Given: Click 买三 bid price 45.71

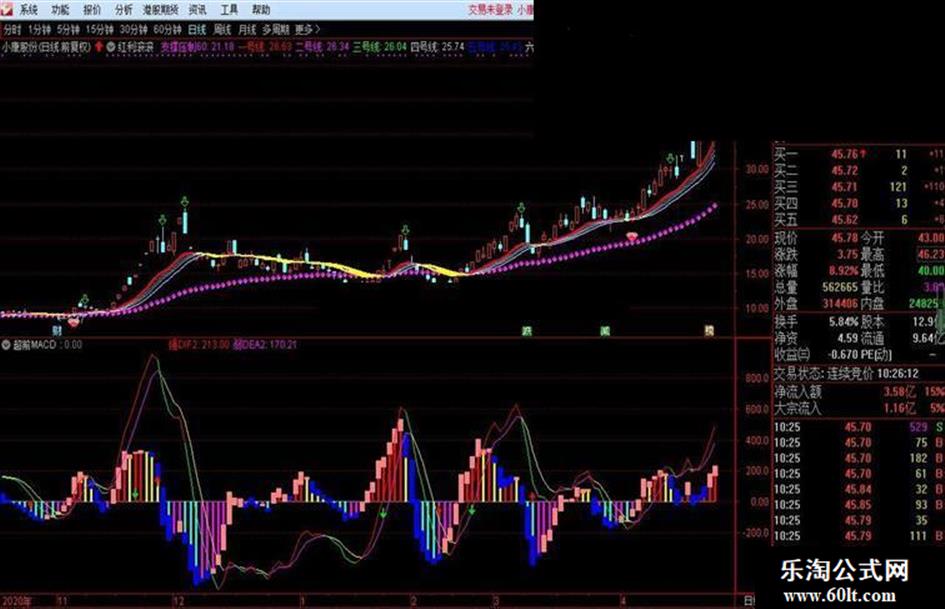Looking at the screenshot, I should pyautogui.click(x=844, y=187).
